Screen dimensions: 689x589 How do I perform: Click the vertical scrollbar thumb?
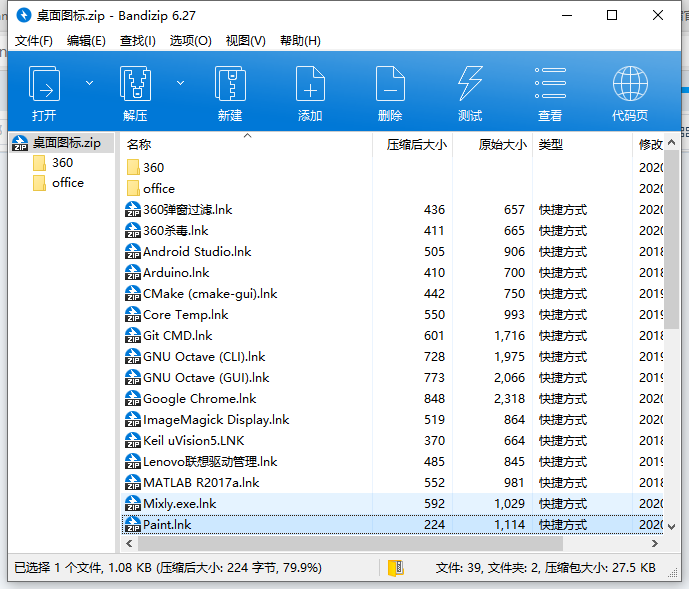pyautogui.click(x=671, y=239)
